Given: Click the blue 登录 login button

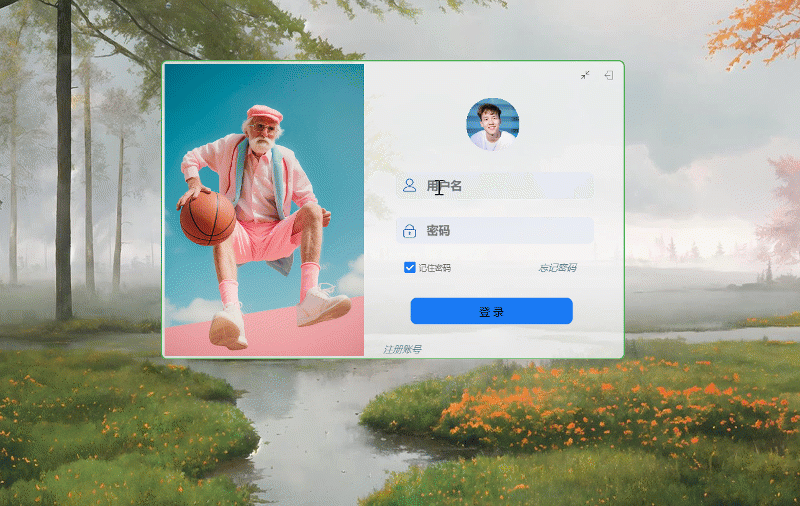Looking at the screenshot, I should click(x=491, y=311).
